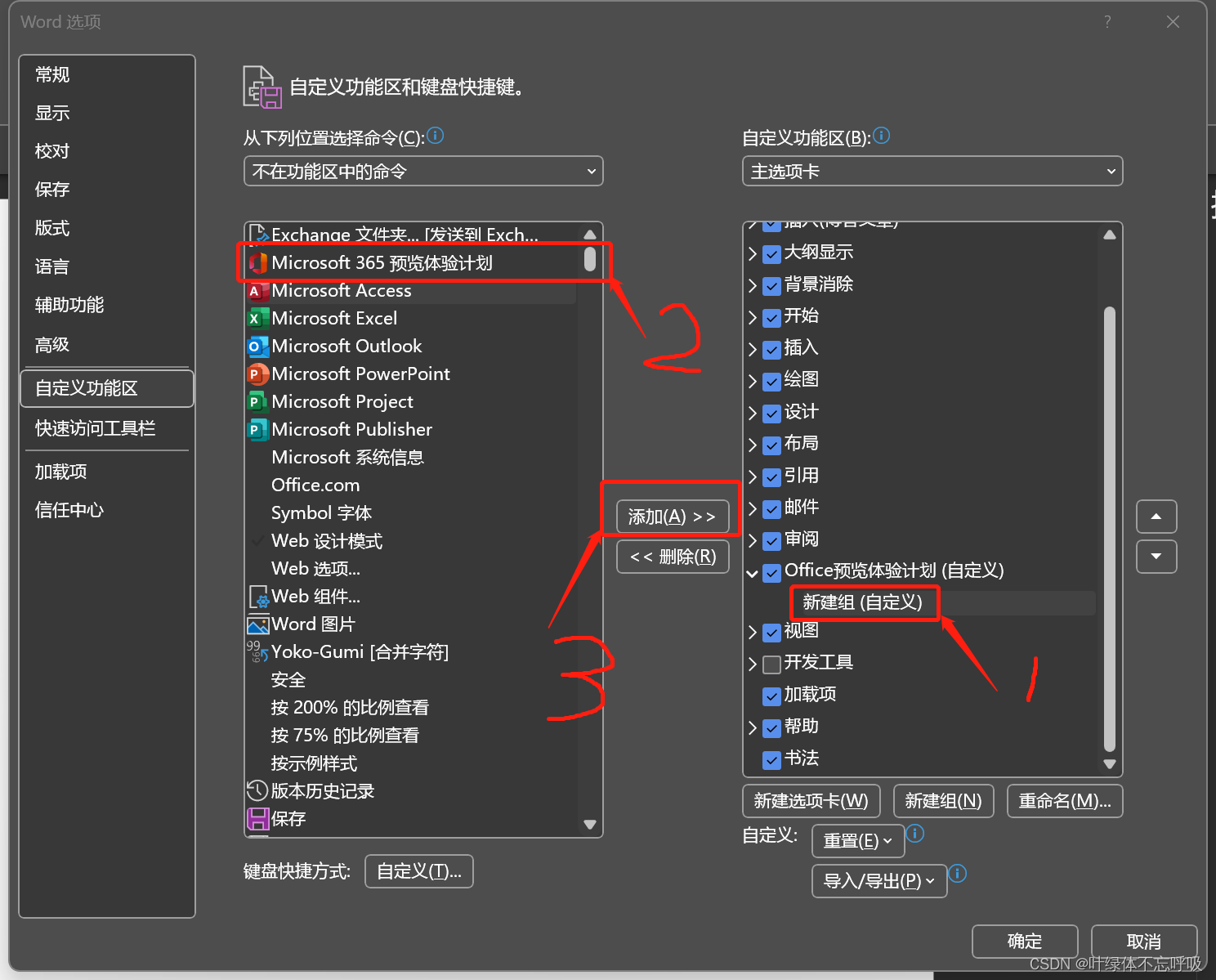
Task: Click command list scroll down arrow
Action: (590, 825)
